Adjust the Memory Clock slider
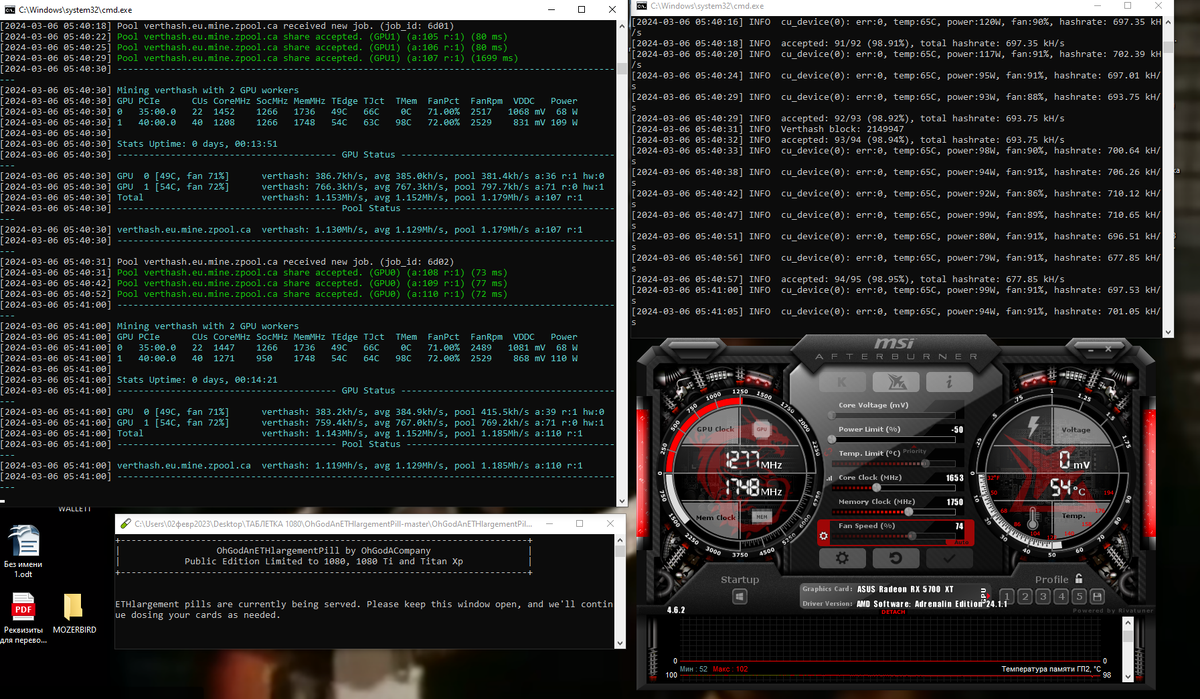The width and height of the screenshot is (1200, 699). click(895, 512)
